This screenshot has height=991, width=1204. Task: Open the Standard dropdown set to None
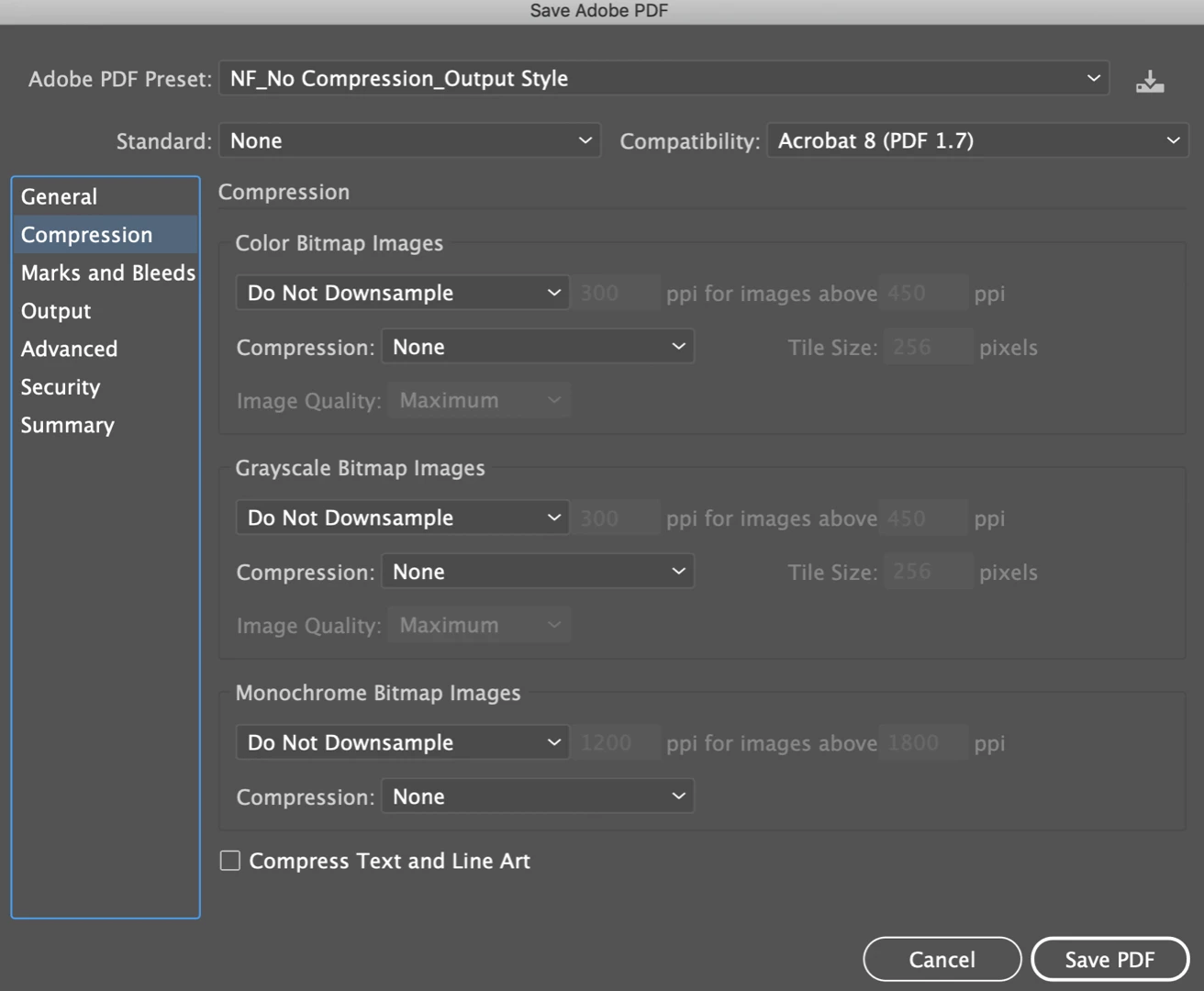click(409, 141)
